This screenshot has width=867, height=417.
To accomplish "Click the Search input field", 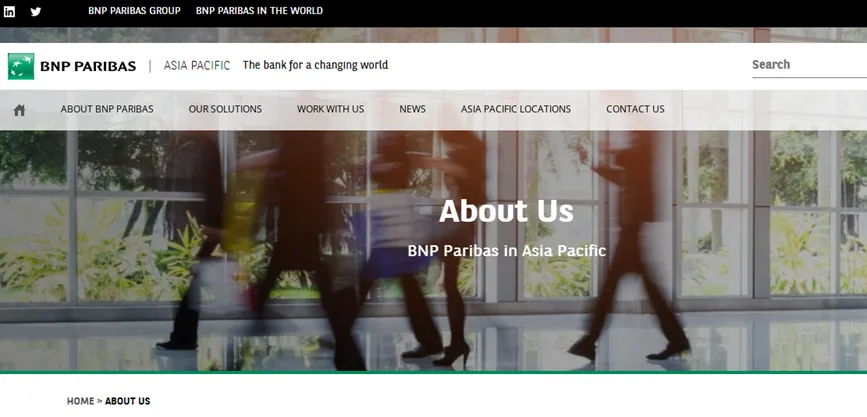I will (x=809, y=65).
